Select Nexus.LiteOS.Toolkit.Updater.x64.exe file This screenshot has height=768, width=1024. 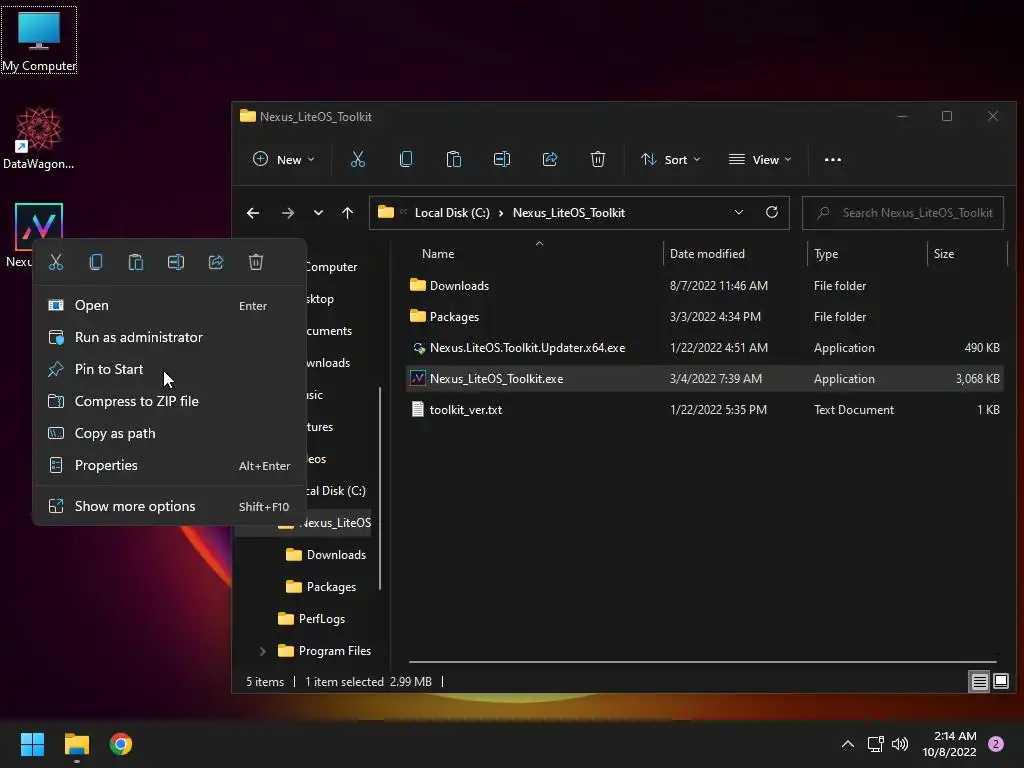tap(704, 348)
